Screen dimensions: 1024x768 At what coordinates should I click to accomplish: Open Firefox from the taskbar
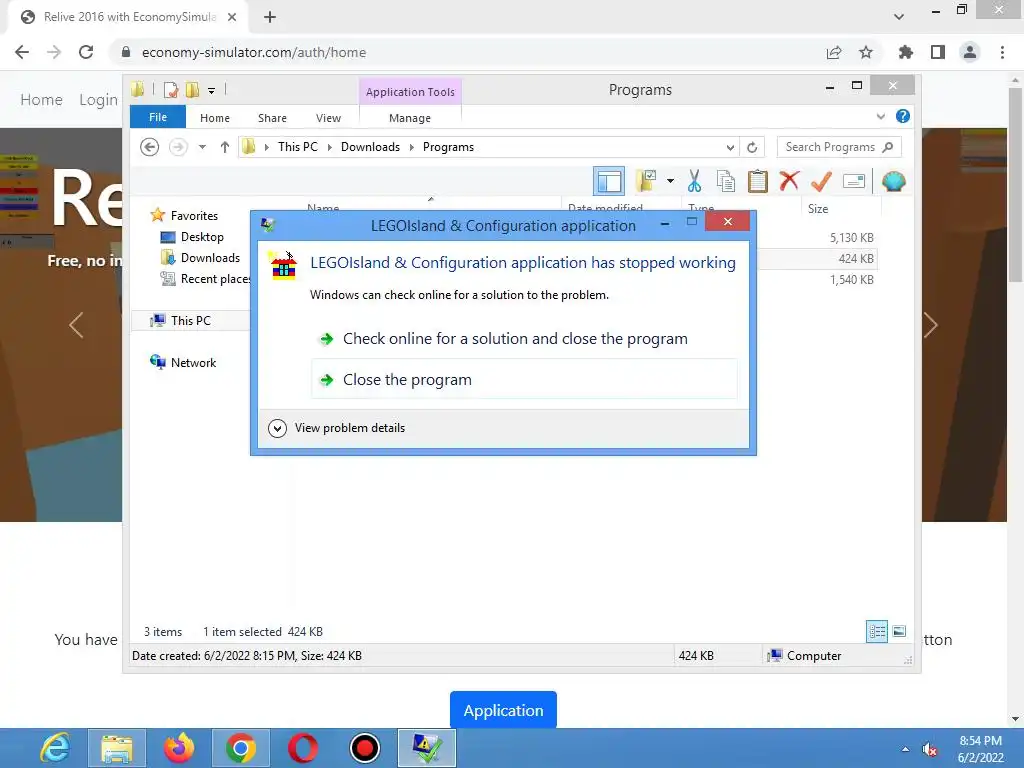click(x=178, y=748)
